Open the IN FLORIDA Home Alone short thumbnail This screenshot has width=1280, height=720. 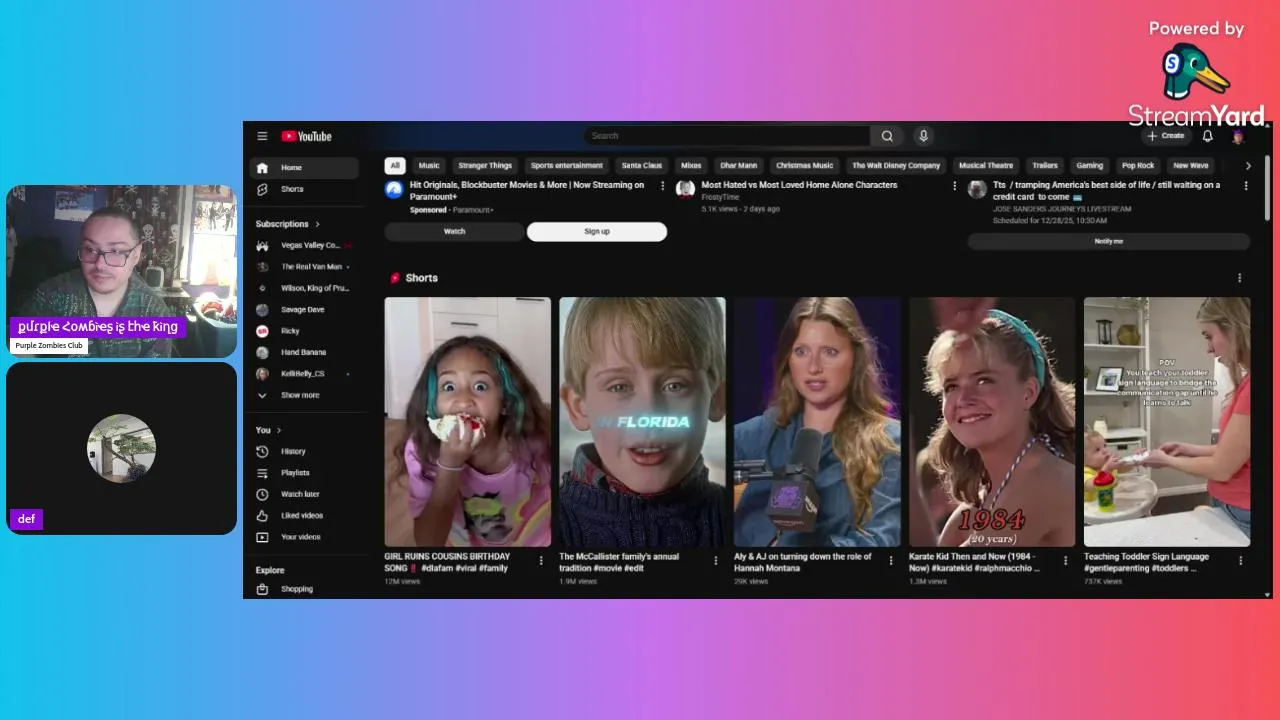coord(642,422)
